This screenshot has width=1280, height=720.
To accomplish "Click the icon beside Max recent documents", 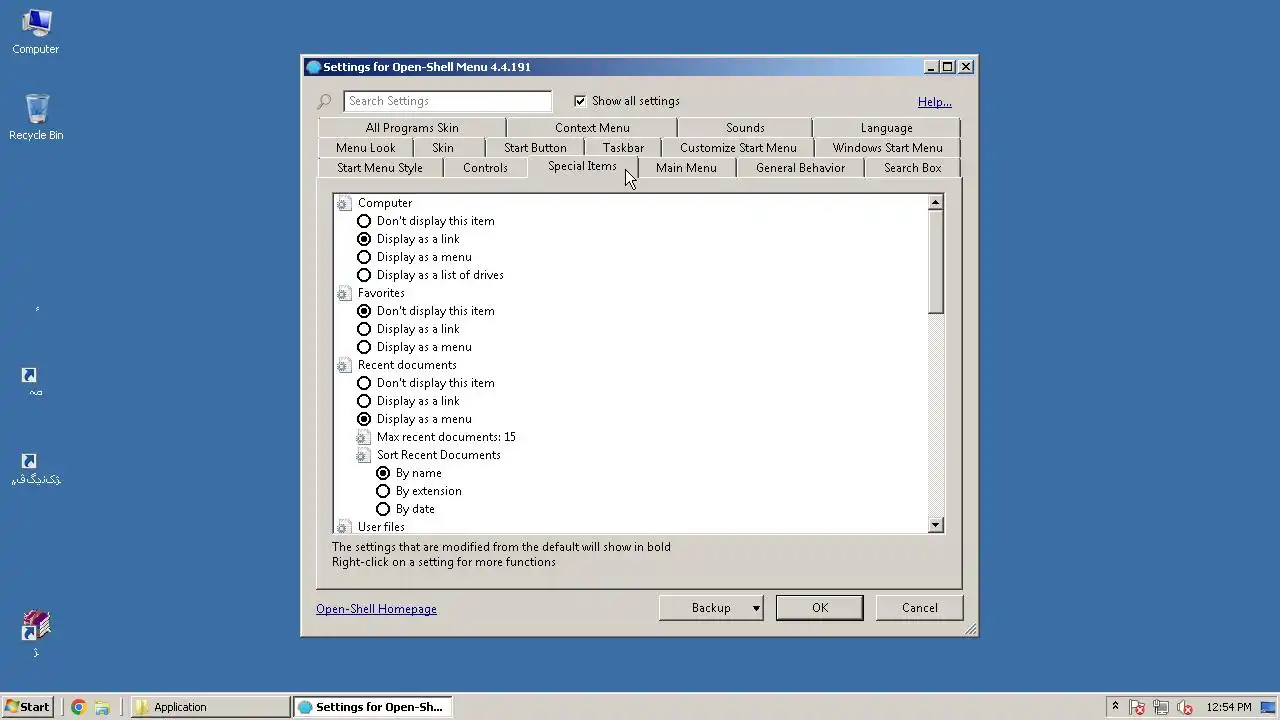I will point(363,437).
